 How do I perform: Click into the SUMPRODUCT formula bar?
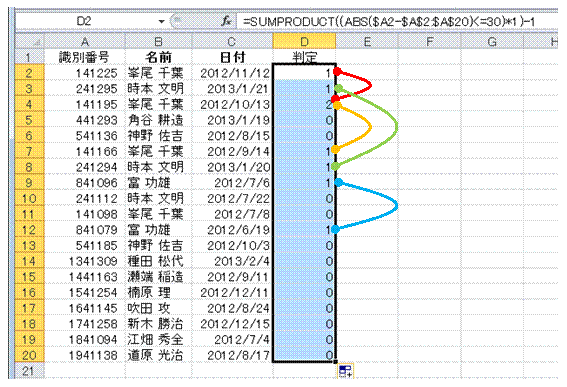(x=398, y=22)
